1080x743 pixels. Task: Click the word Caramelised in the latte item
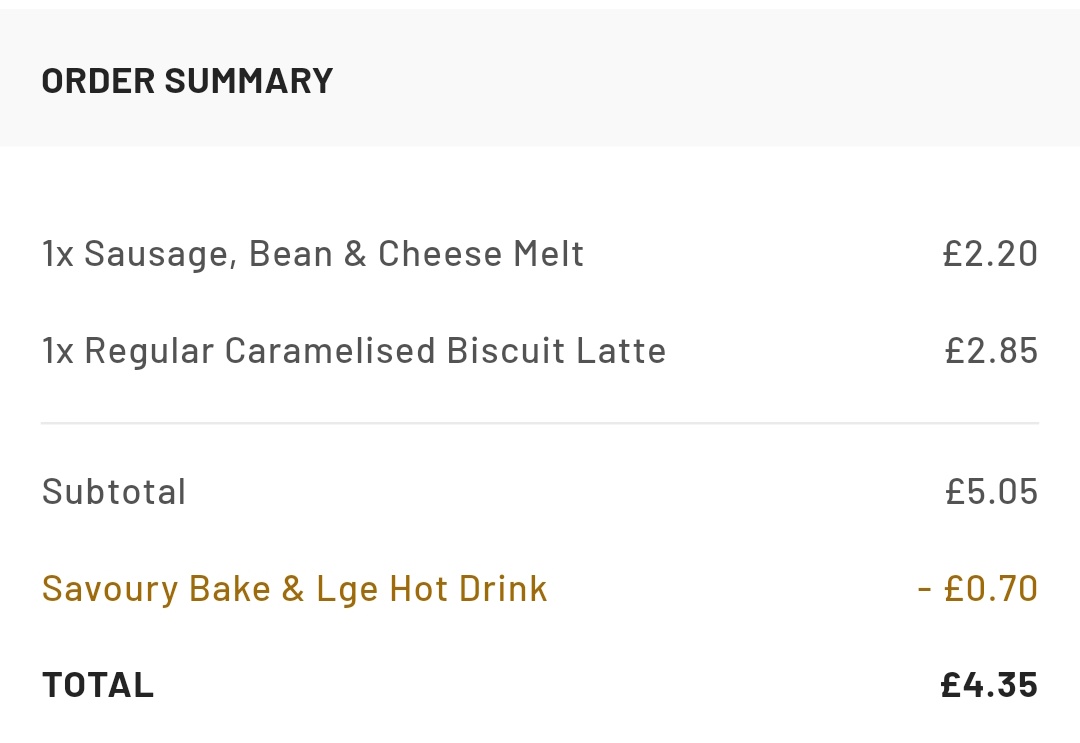click(330, 350)
